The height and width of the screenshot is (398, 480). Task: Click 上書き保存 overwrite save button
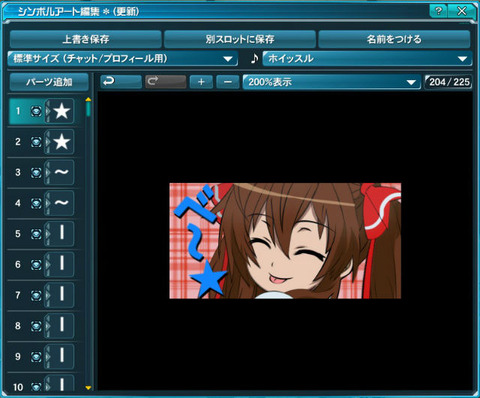tap(86, 39)
